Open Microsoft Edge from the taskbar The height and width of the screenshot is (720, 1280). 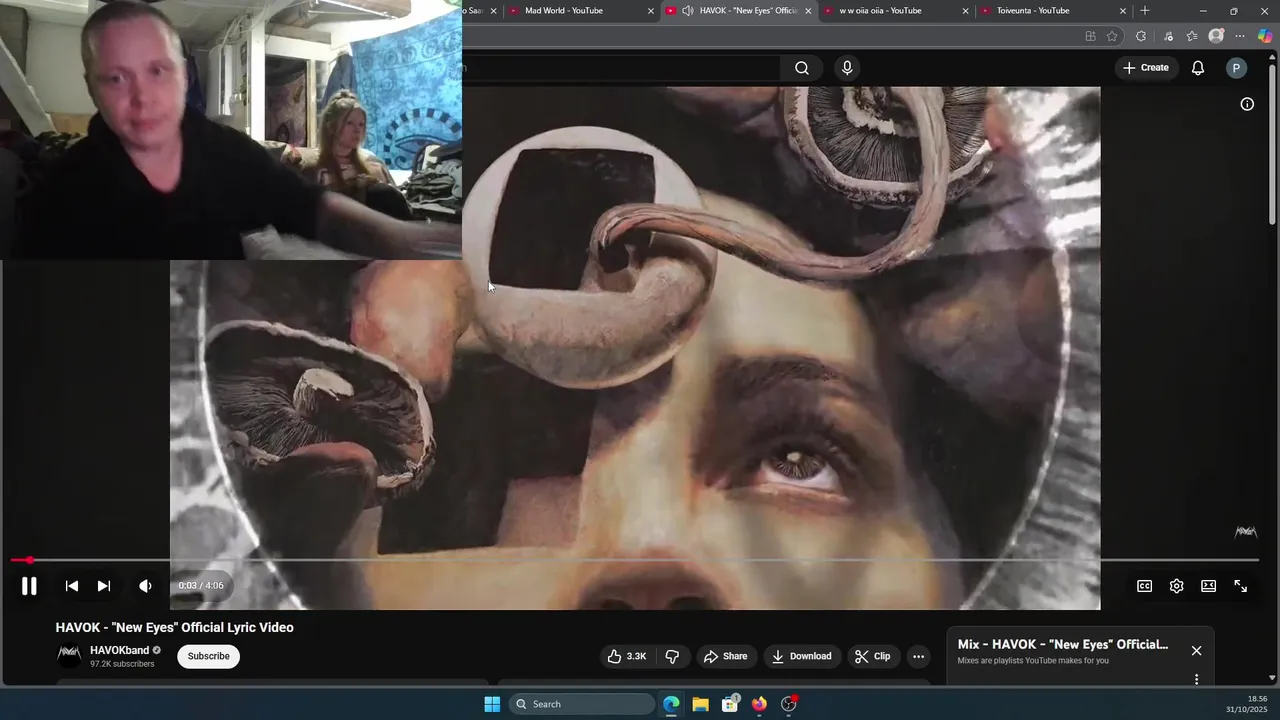[x=671, y=704]
